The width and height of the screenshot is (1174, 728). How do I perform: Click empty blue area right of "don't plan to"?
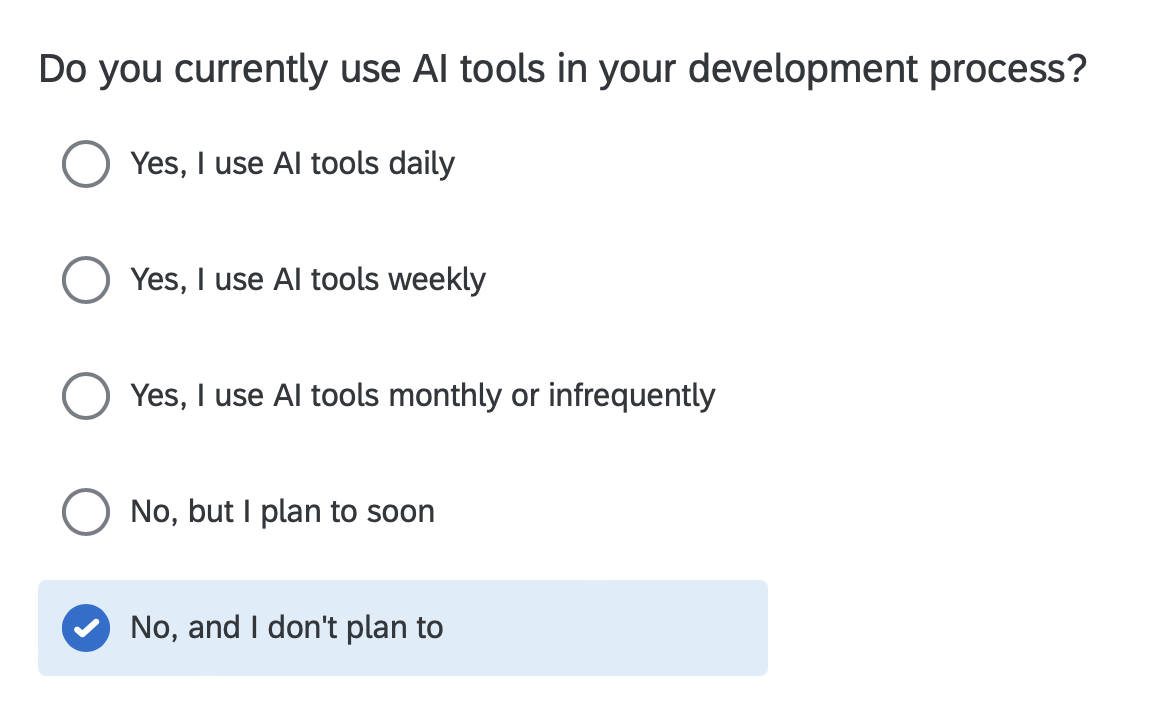point(606,628)
